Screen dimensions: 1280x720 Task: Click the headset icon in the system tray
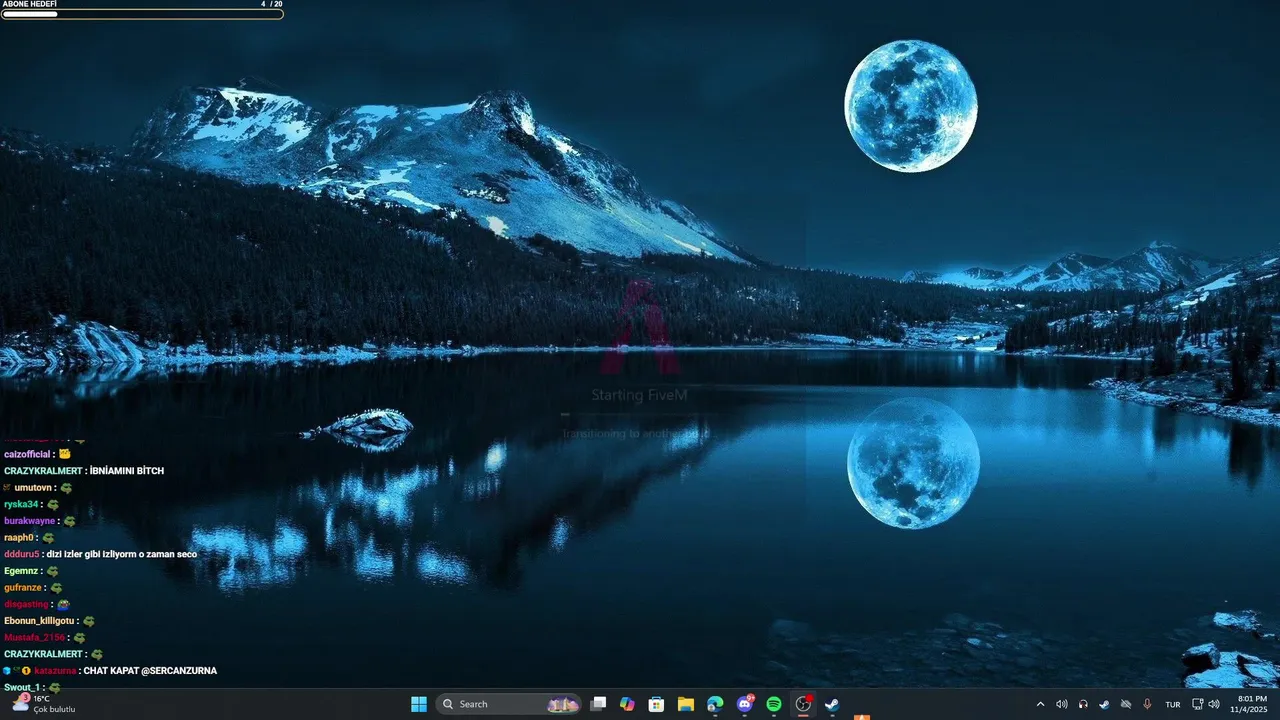coord(1083,704)
